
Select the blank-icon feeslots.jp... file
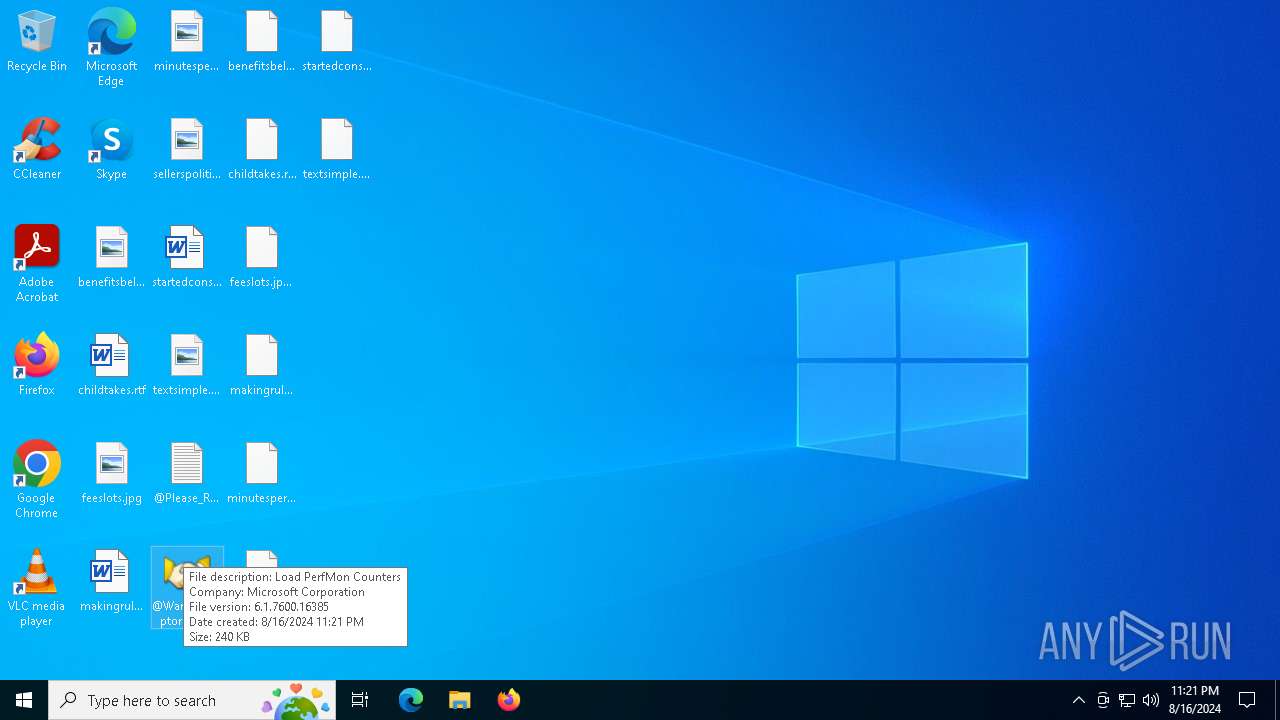(262, 258)
